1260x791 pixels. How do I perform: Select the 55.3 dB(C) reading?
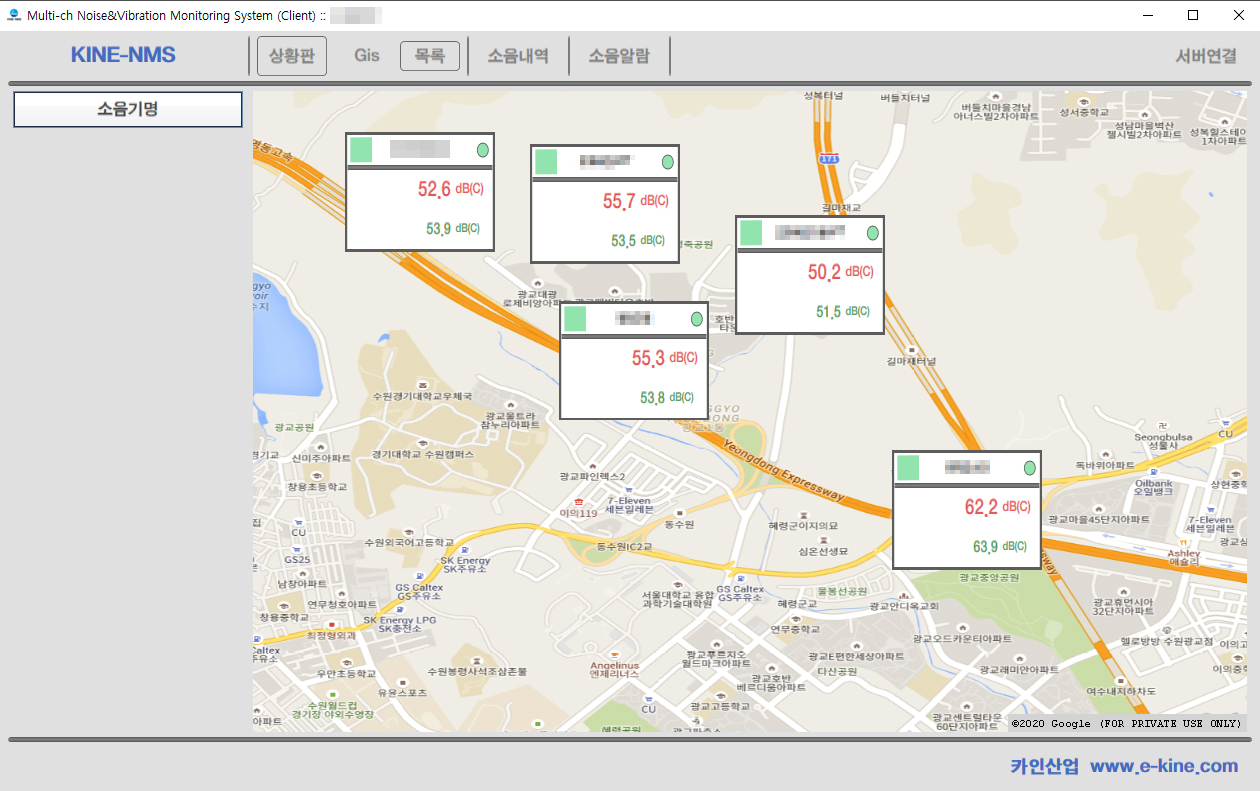coord(664,358)
